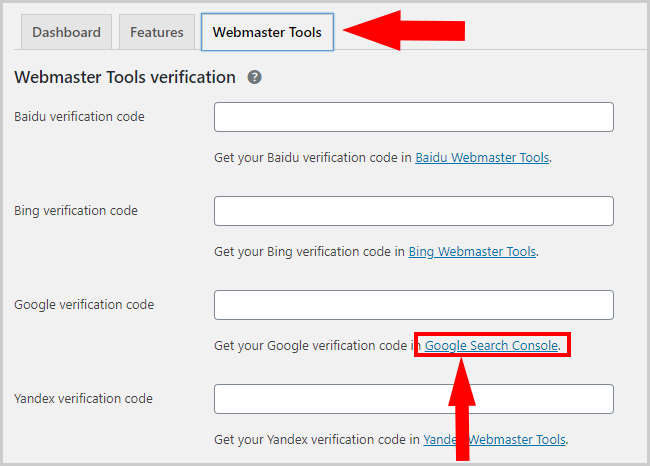This screenshot has width=650, height=466.
Task: Click the Bing verification code label
Action: pos(76,211)
